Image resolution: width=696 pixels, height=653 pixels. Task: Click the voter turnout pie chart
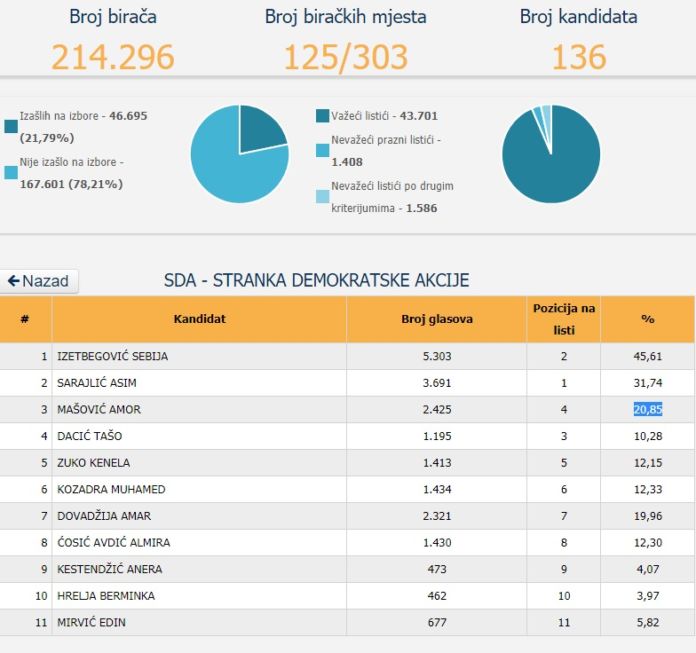pyautogui.click(x=239, y=154)
